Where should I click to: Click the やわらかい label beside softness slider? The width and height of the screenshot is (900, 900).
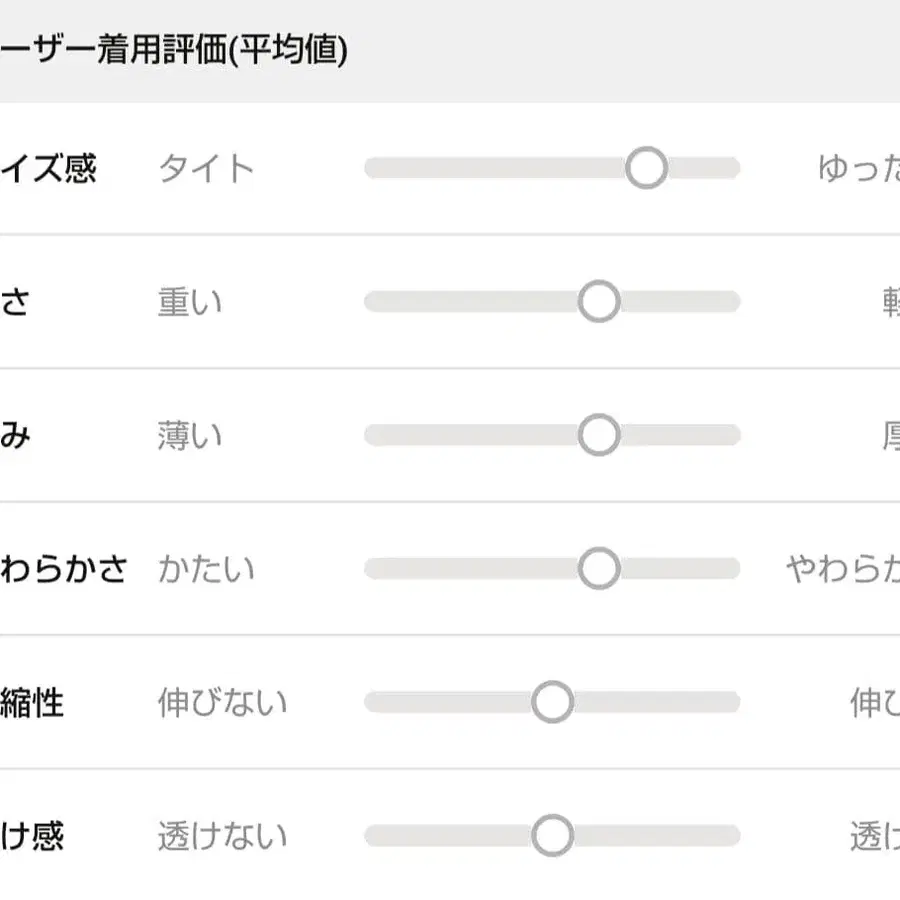843,569
